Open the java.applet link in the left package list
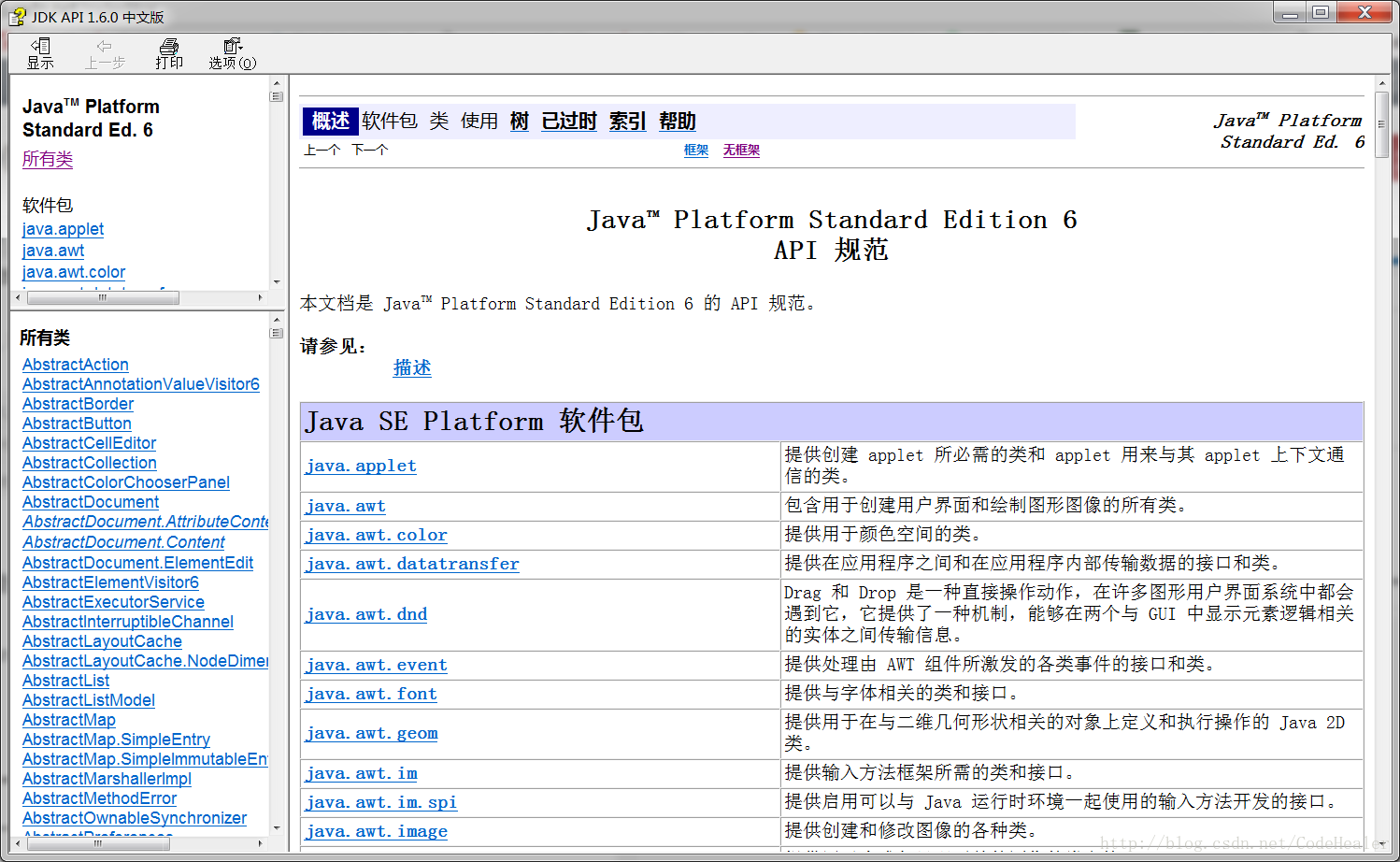 point(63,229)
